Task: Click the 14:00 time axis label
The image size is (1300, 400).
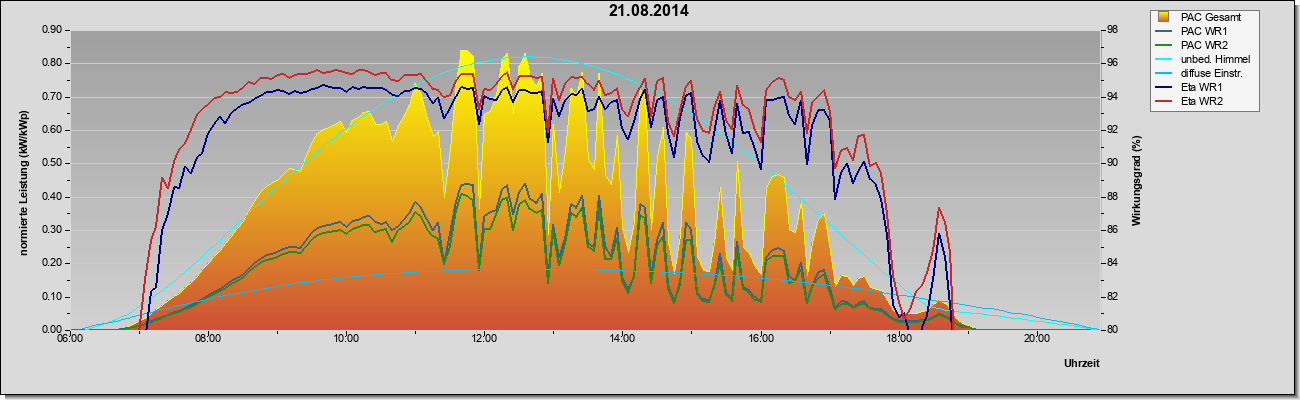Action: [622, 338]
